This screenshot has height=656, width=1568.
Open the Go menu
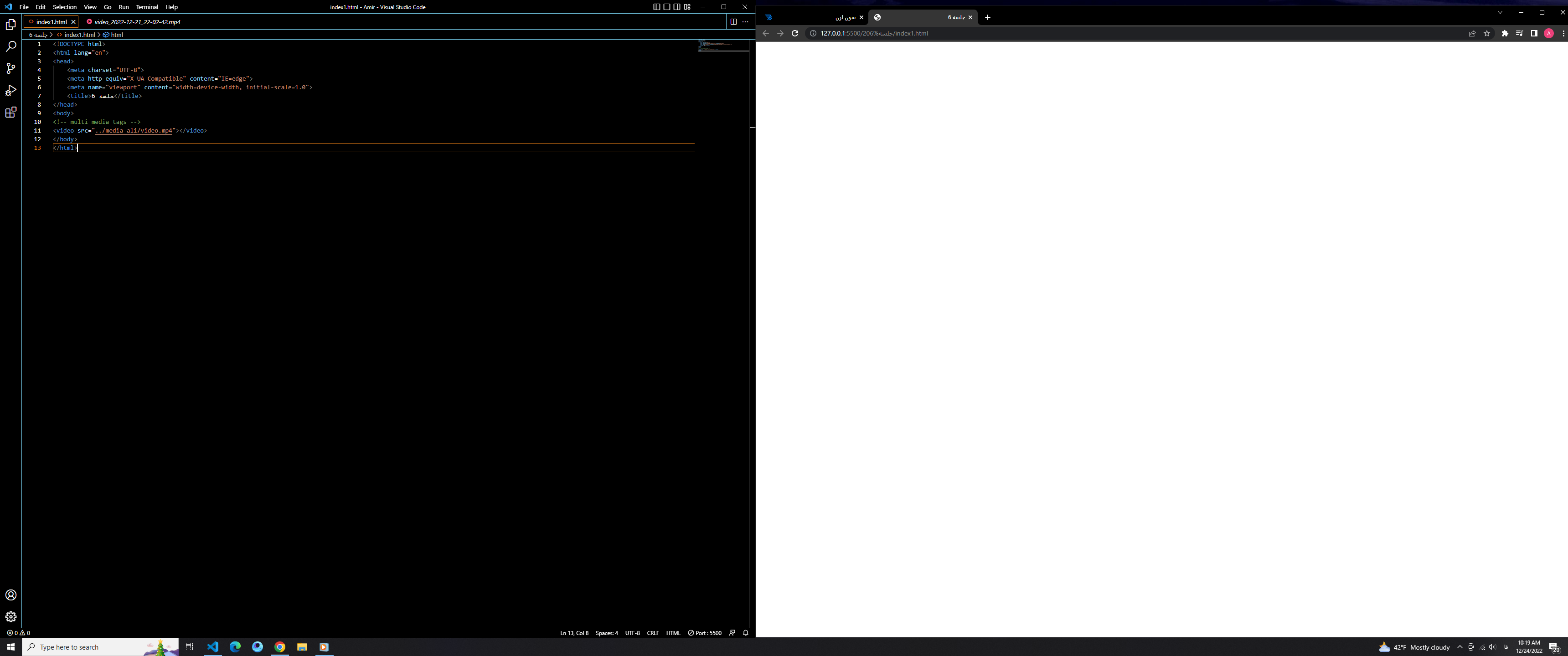[108, 7]
